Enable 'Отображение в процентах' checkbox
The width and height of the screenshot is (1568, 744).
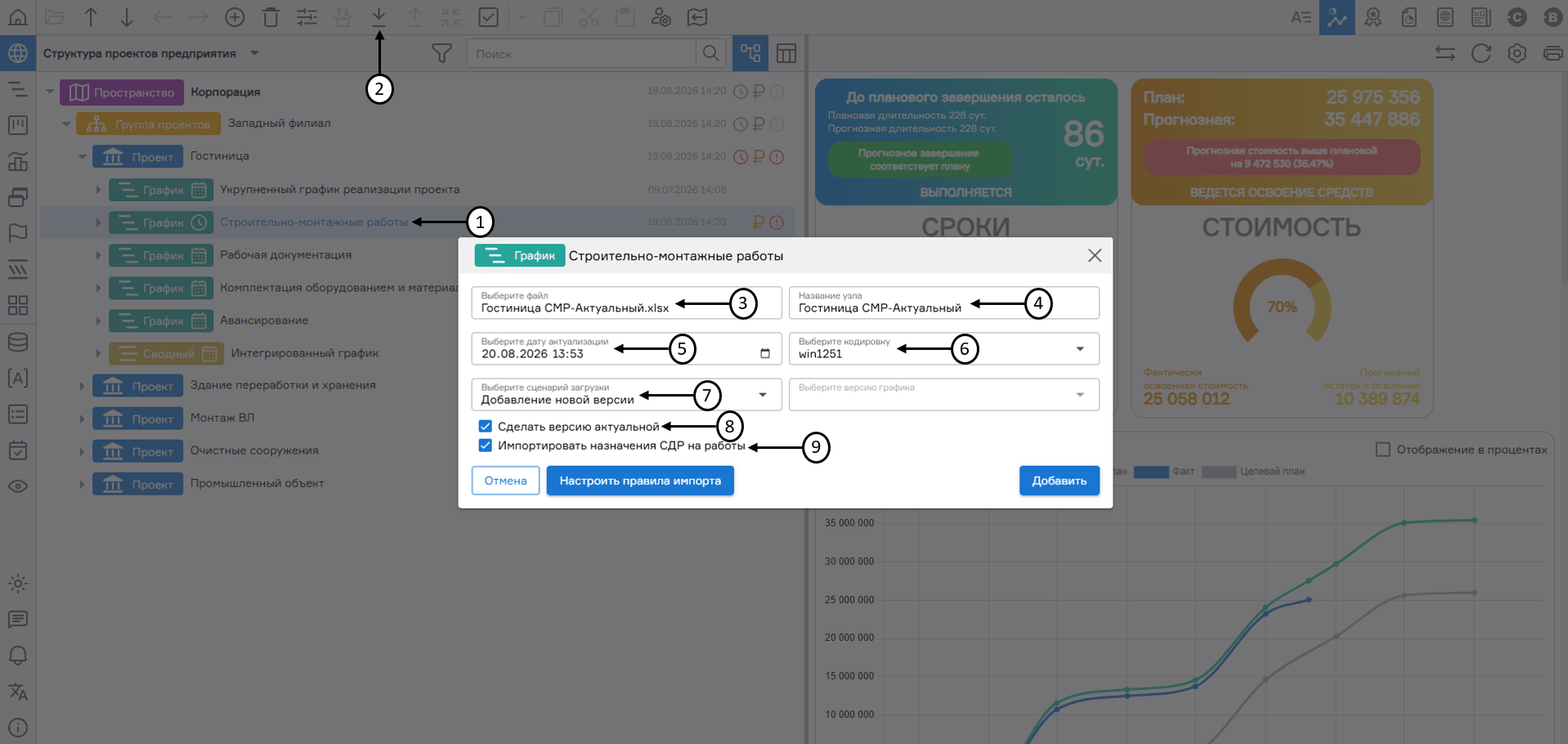(x=1383, y=450)
